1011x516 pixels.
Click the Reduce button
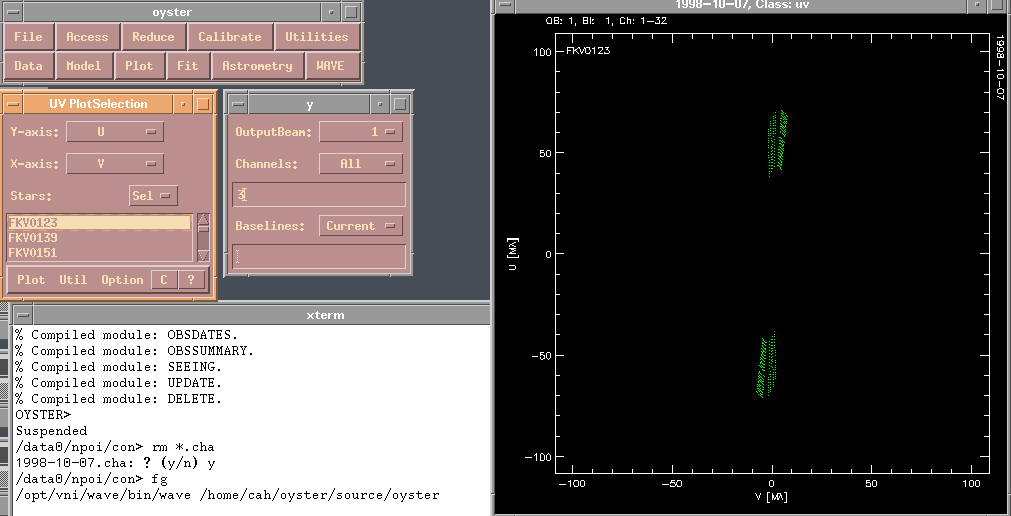click(153, 37)
